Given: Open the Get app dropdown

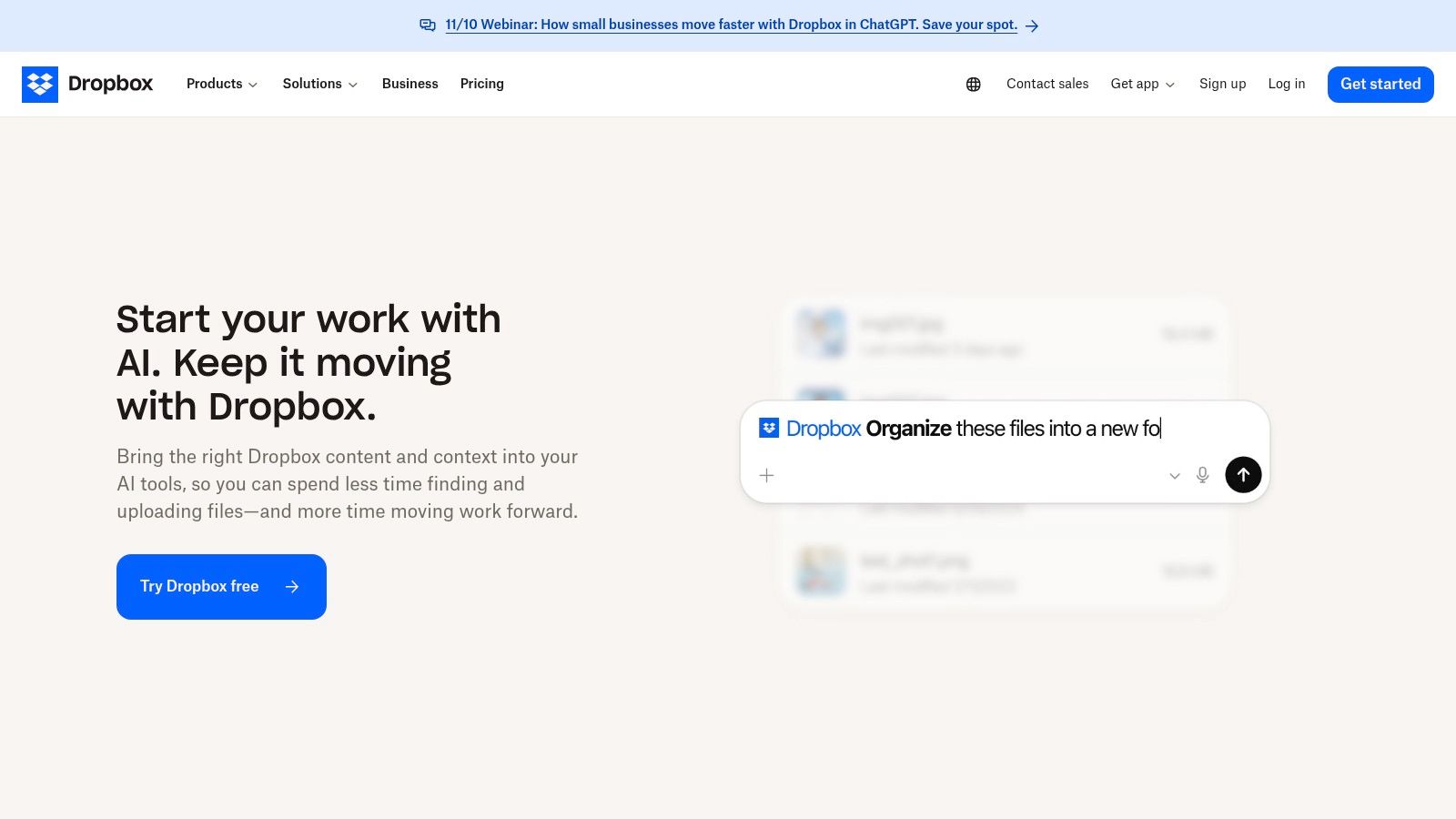Looking at the screenshot, I should coord(1143,84).
